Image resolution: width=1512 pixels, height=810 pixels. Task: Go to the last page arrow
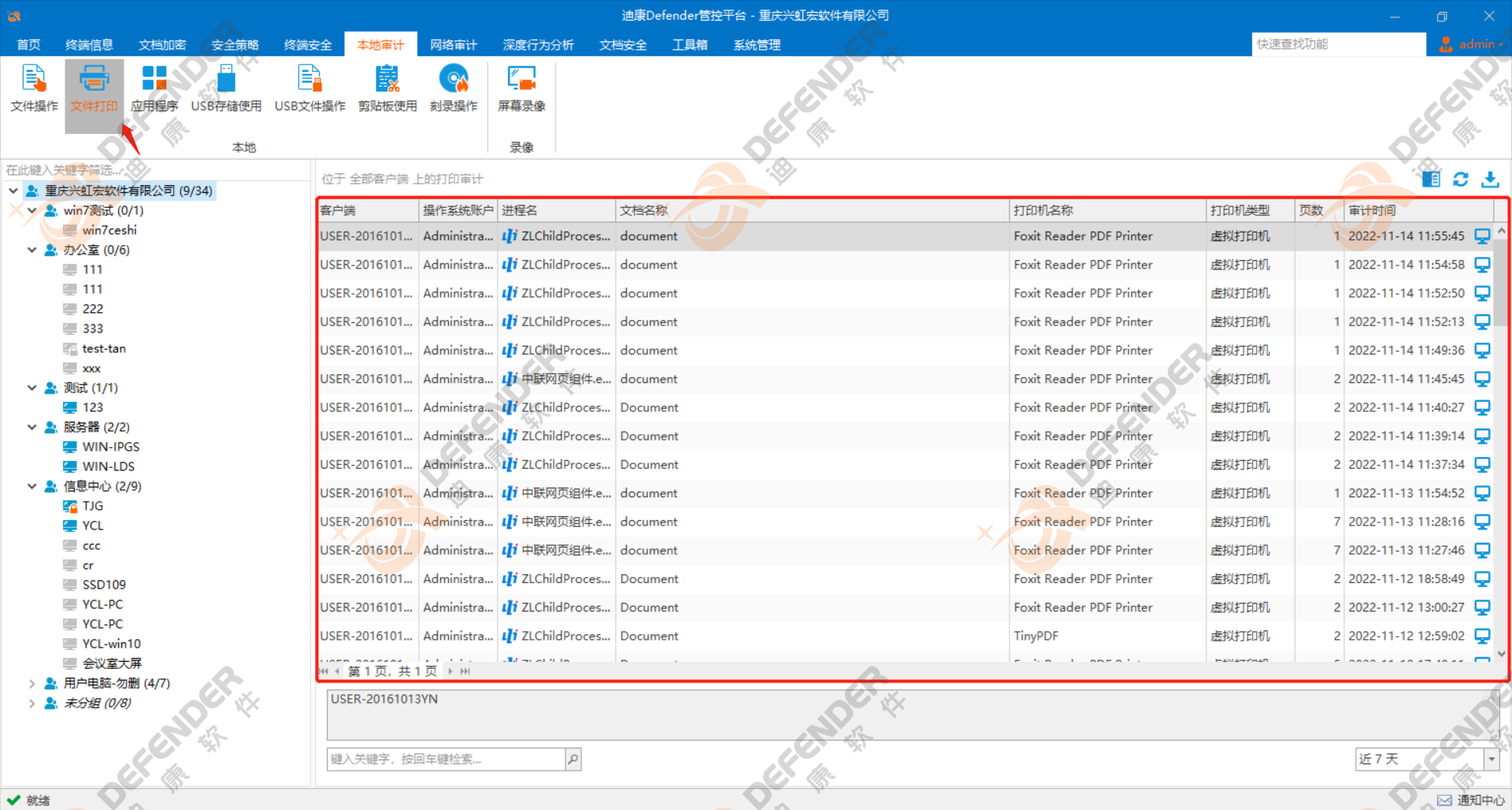pos(465,671)
